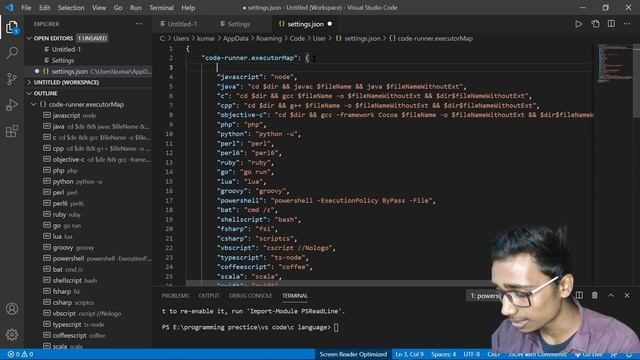
Task: Split the terminal panel
Action: click(x=579, y=295)
